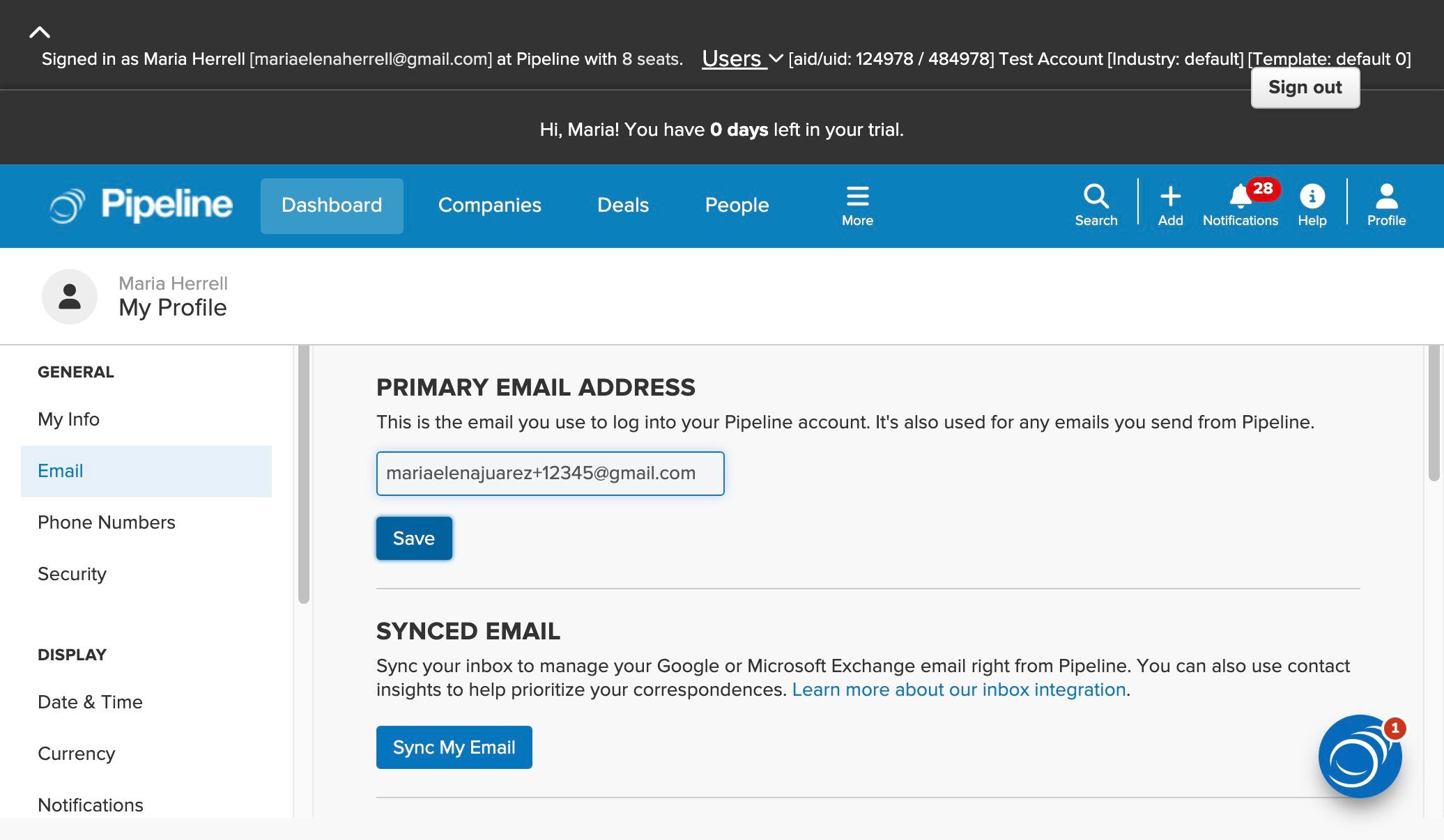Open the Help info icon
1444x840 pixels.
click(x=1312, y=197)
